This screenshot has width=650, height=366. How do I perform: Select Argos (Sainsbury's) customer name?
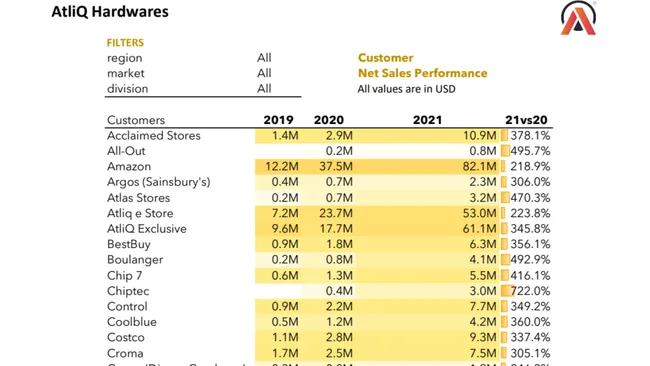[x=158, y=182]
